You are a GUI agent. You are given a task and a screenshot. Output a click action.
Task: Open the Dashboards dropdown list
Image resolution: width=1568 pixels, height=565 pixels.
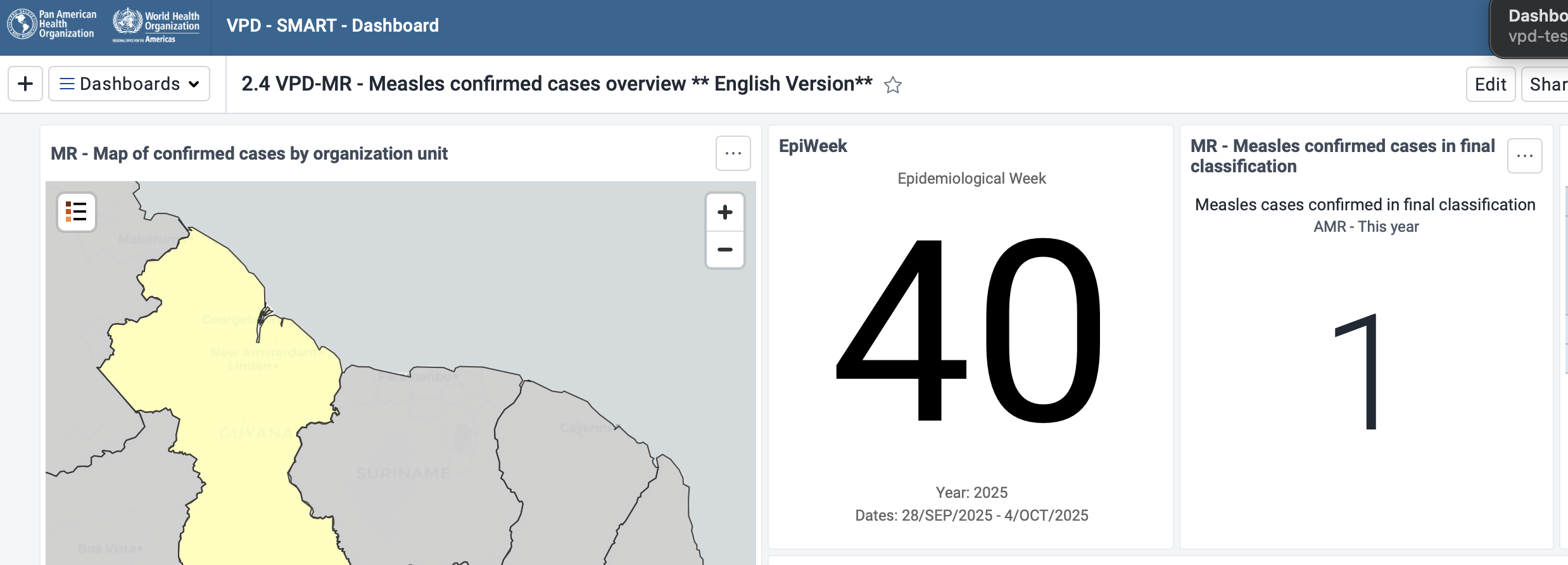point(129,84)
